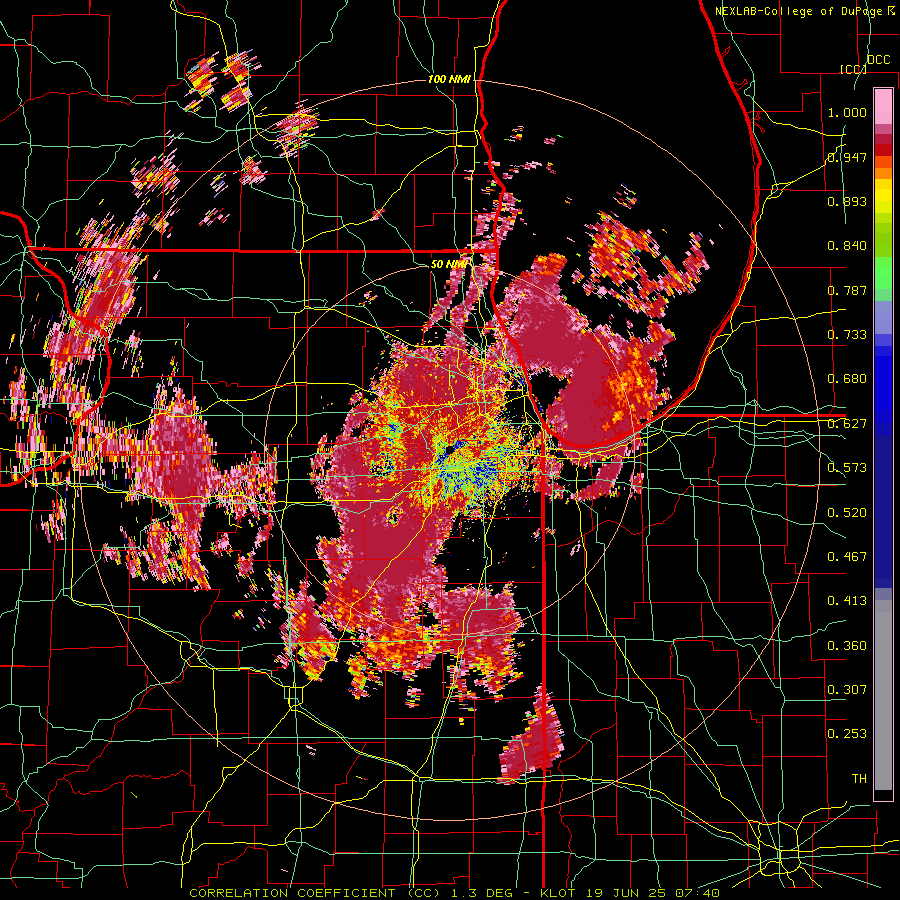900x900 pixels.
Task: Select the 0.733 scale value
Action: click(x=847, y=335)
